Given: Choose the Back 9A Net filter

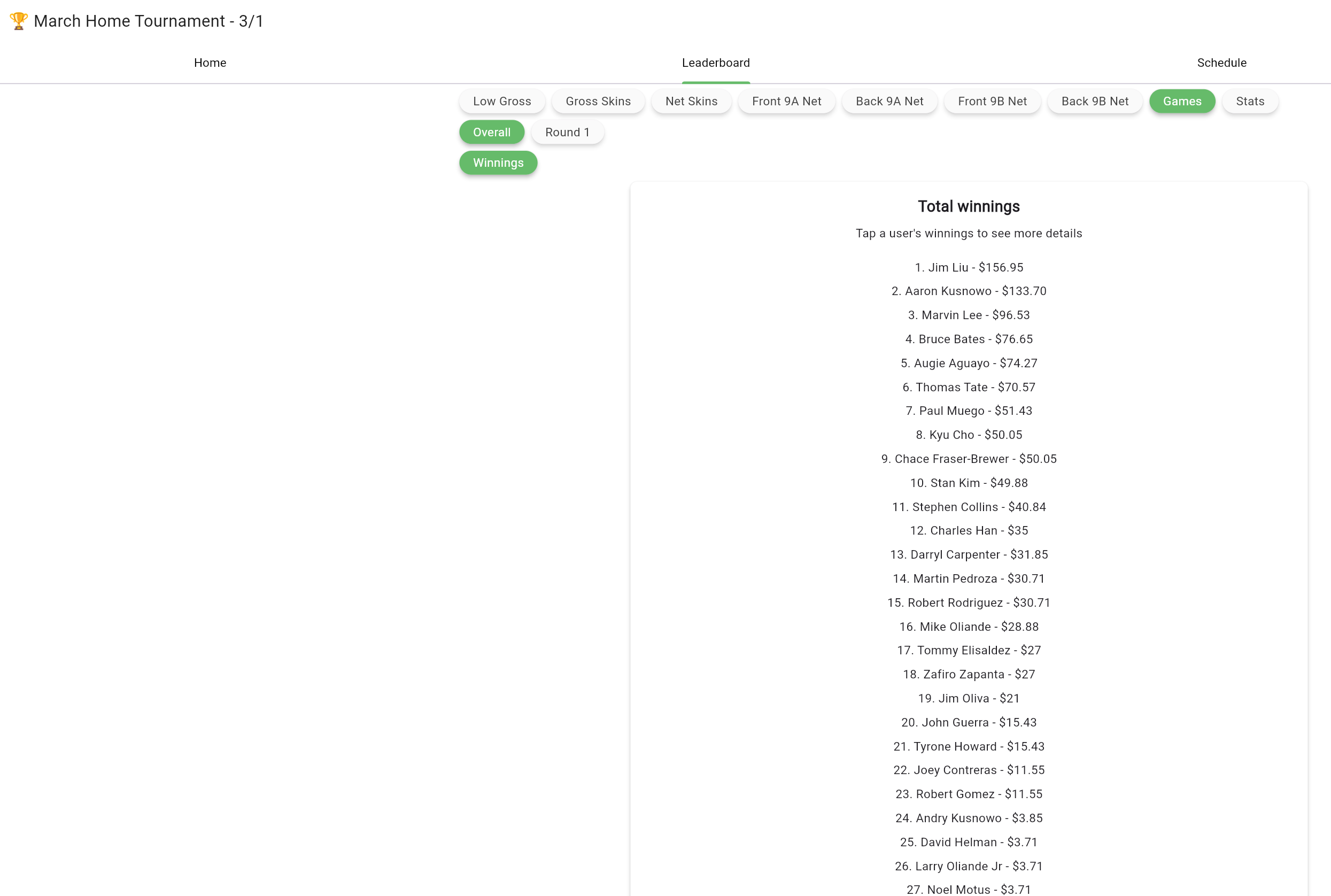Looking at the screenshot, I should click(889, 101).
